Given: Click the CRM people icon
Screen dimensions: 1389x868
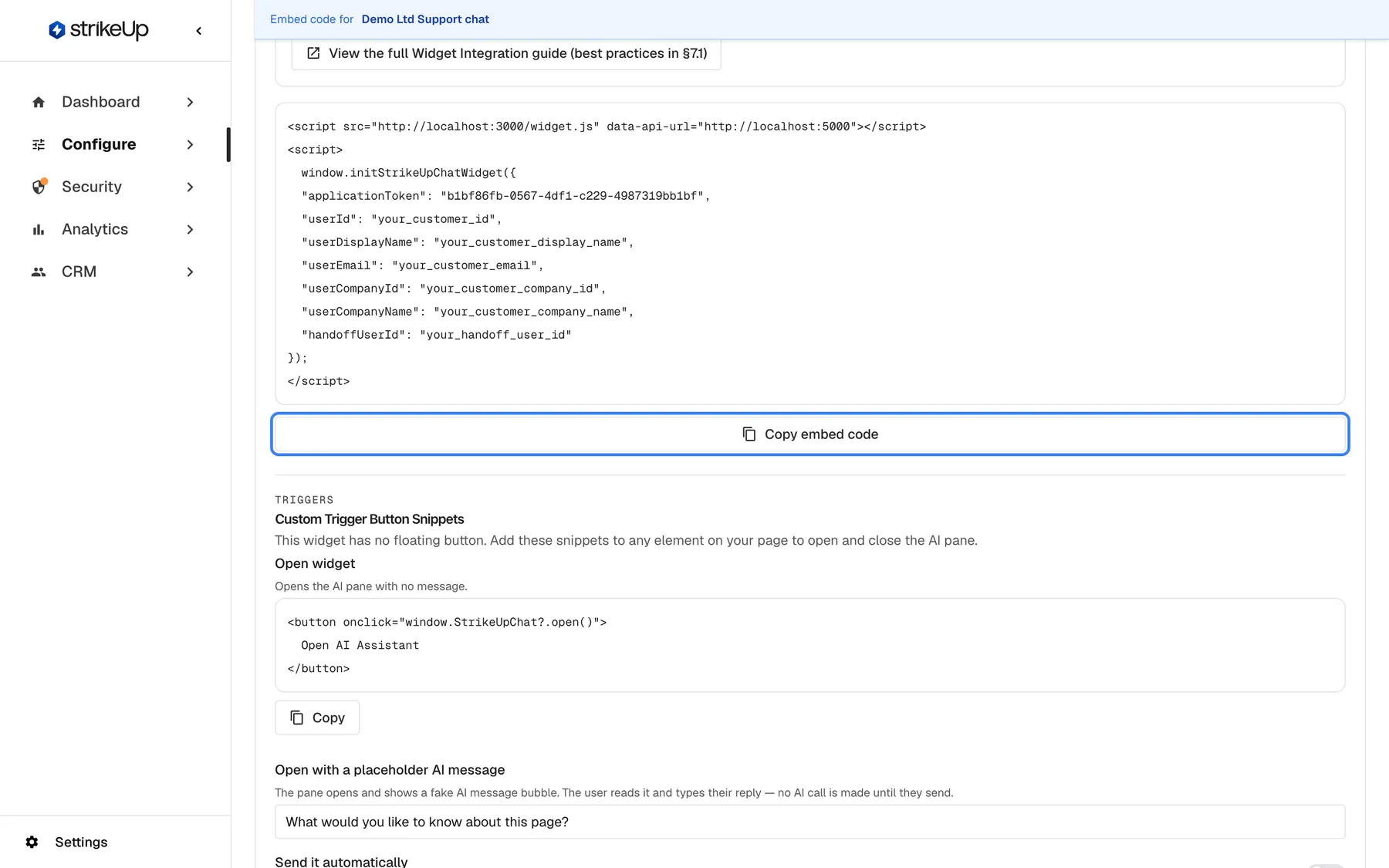Looking at the screenshot, I should pos(39,272).
